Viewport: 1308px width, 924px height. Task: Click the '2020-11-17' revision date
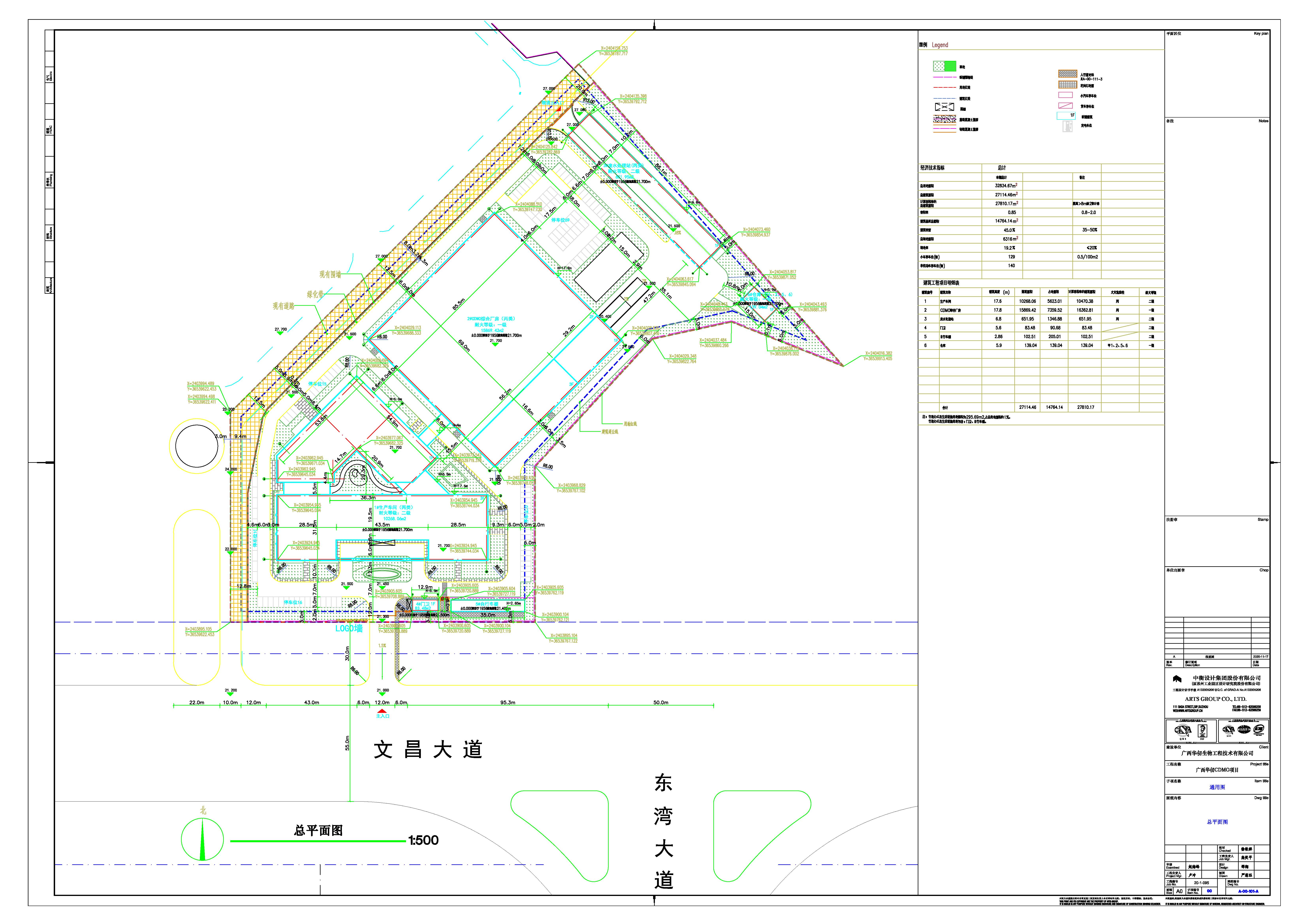pyautogui.click(x=1261, y=657)
